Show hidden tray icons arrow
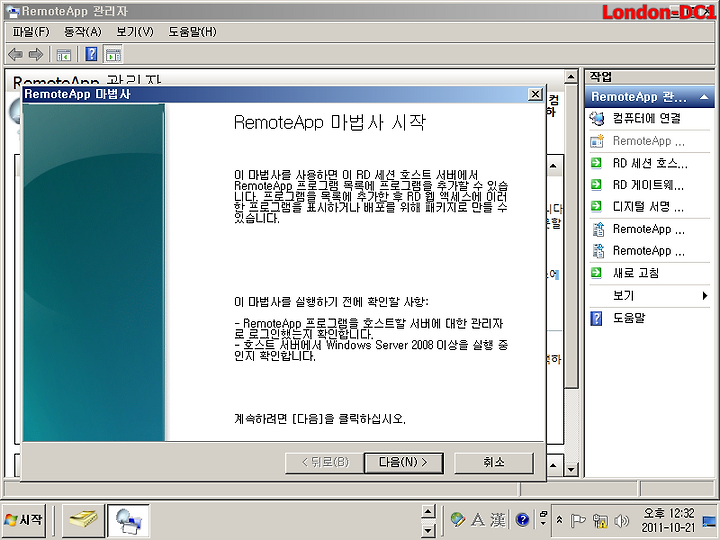The width and height of the screenshot is (720, 540). point(559,520)
